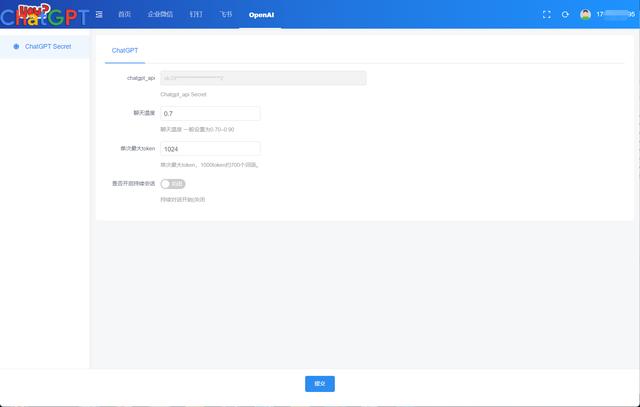This screenshot has height=407, width=640.
Task: Click the hint text below the 1024 field
Action: pos(209,165)
